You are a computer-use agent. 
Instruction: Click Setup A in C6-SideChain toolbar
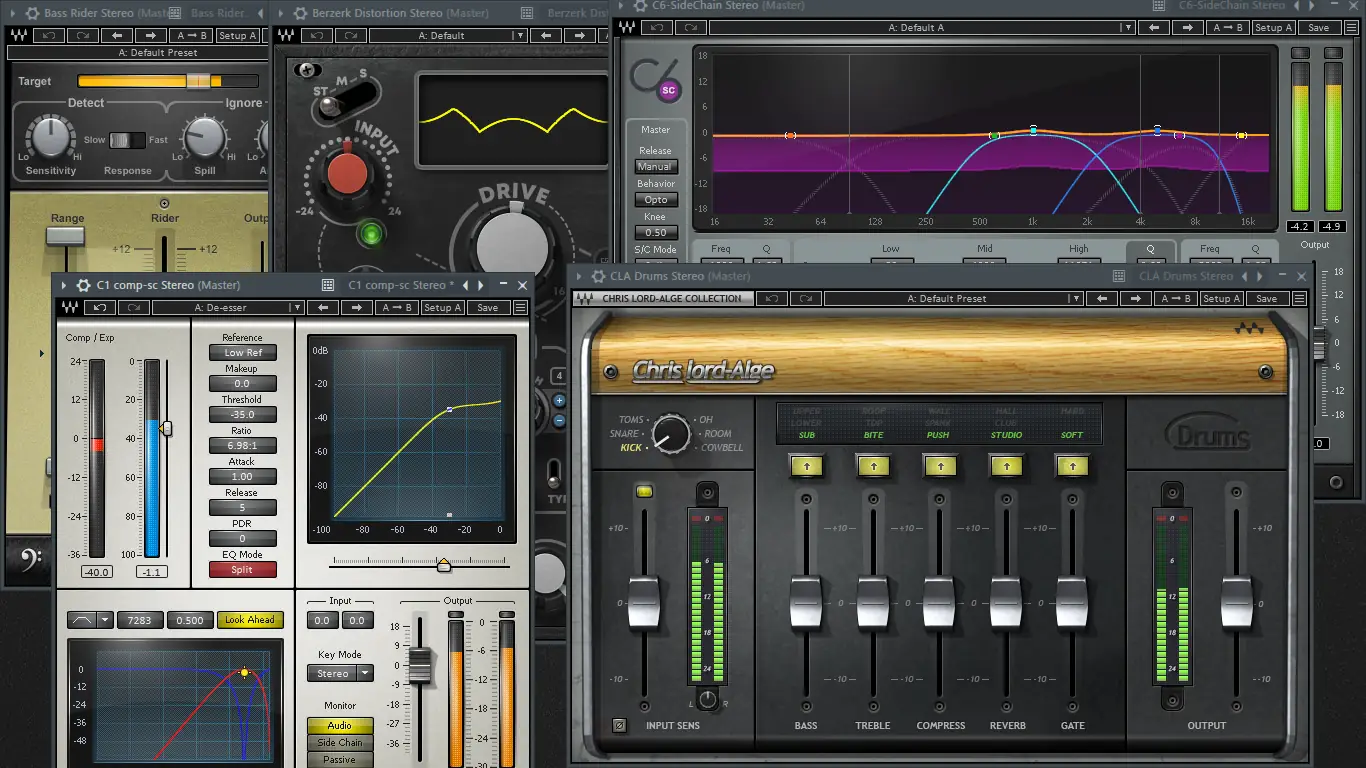pos(1273,28)
